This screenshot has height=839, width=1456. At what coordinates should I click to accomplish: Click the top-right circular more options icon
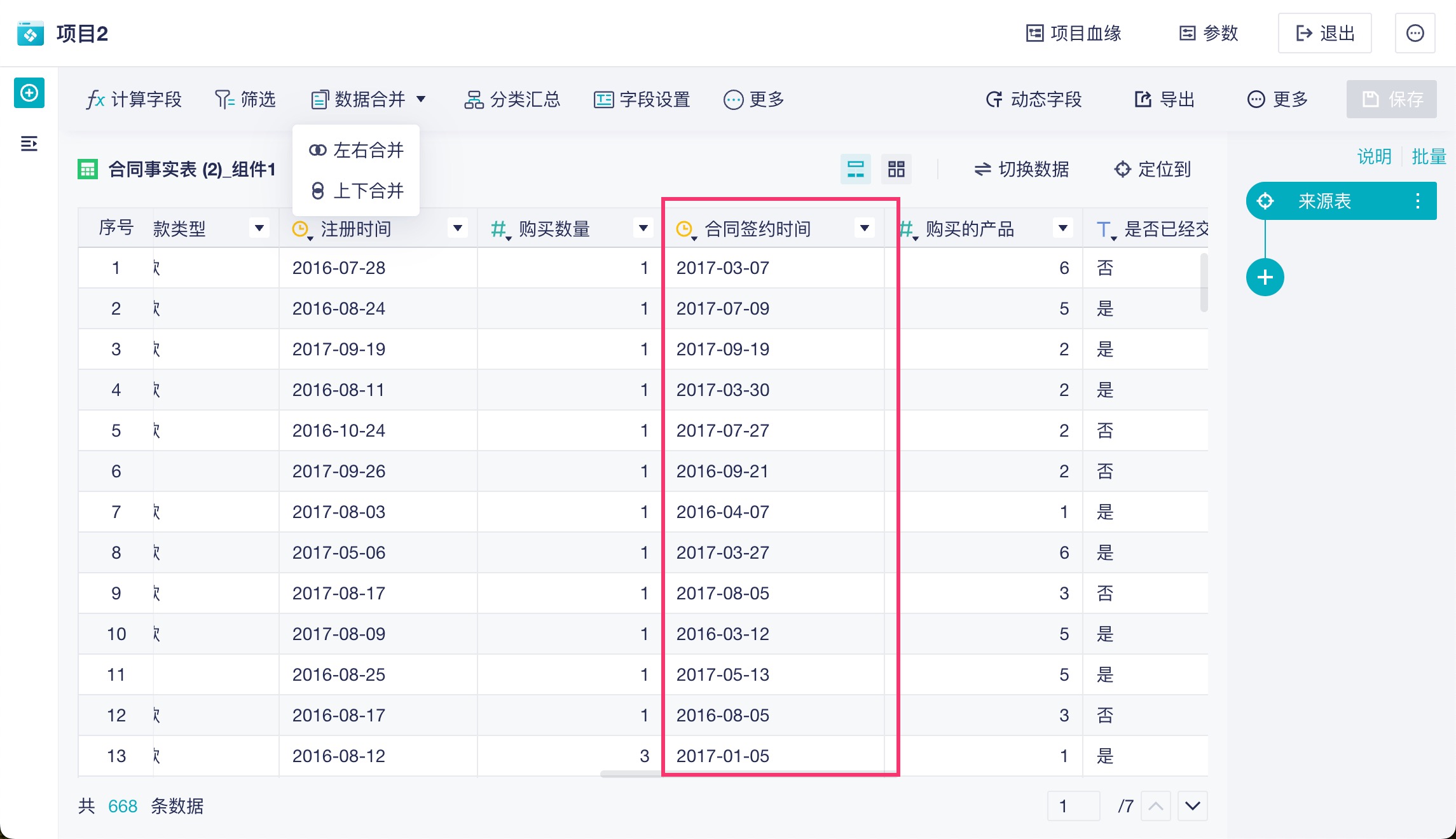(1415, 33)
